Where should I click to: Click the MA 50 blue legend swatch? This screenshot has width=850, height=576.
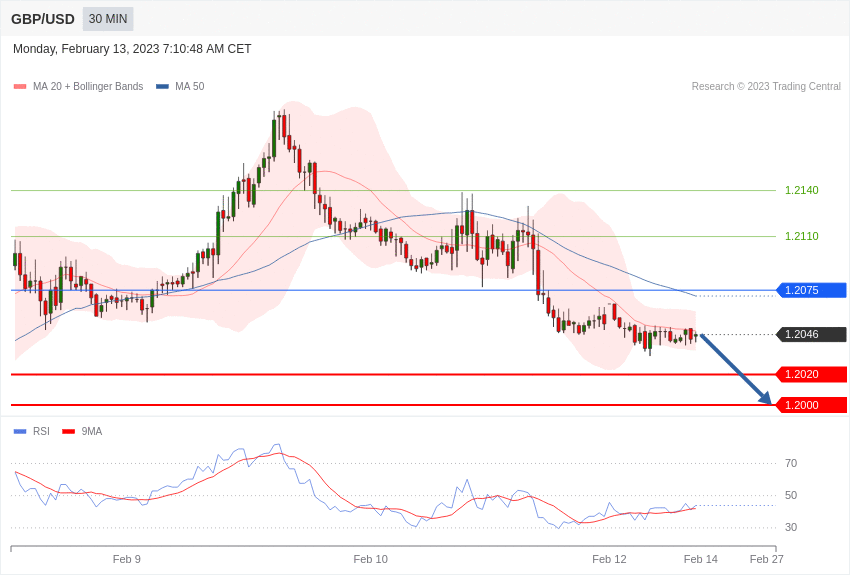tap(163, 87)
